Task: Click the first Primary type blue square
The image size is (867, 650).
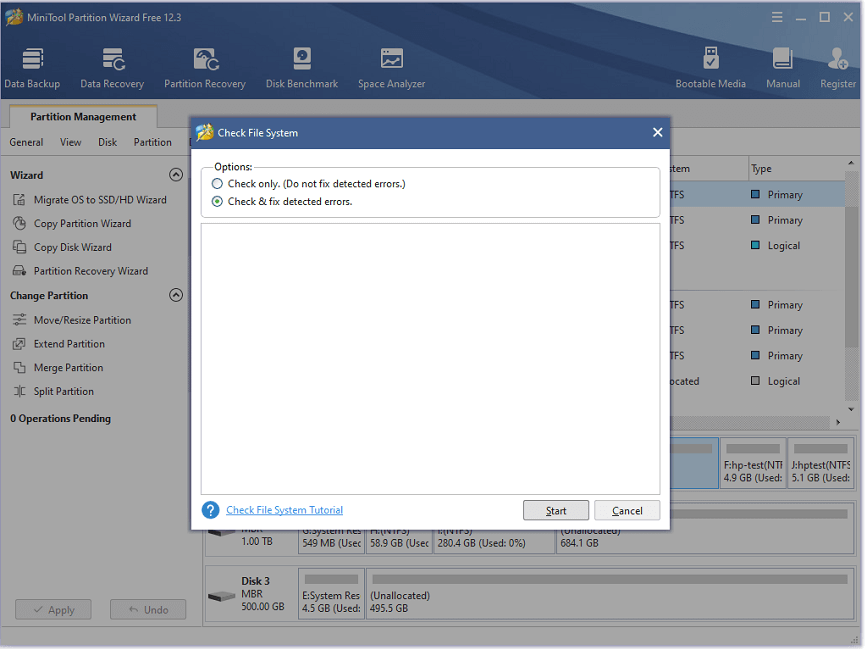Action: pos(755,194)
